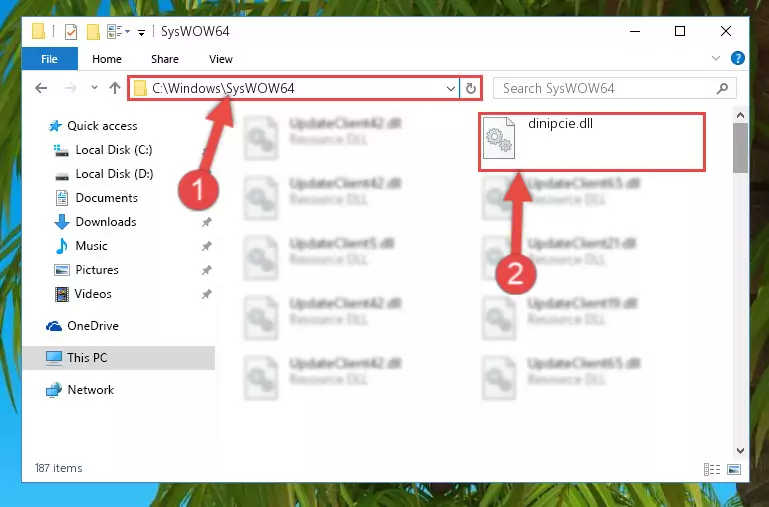Click the folder icon in the title bar
The height and width of the screenshot is (507, 769).
click(x=39, y=31)
